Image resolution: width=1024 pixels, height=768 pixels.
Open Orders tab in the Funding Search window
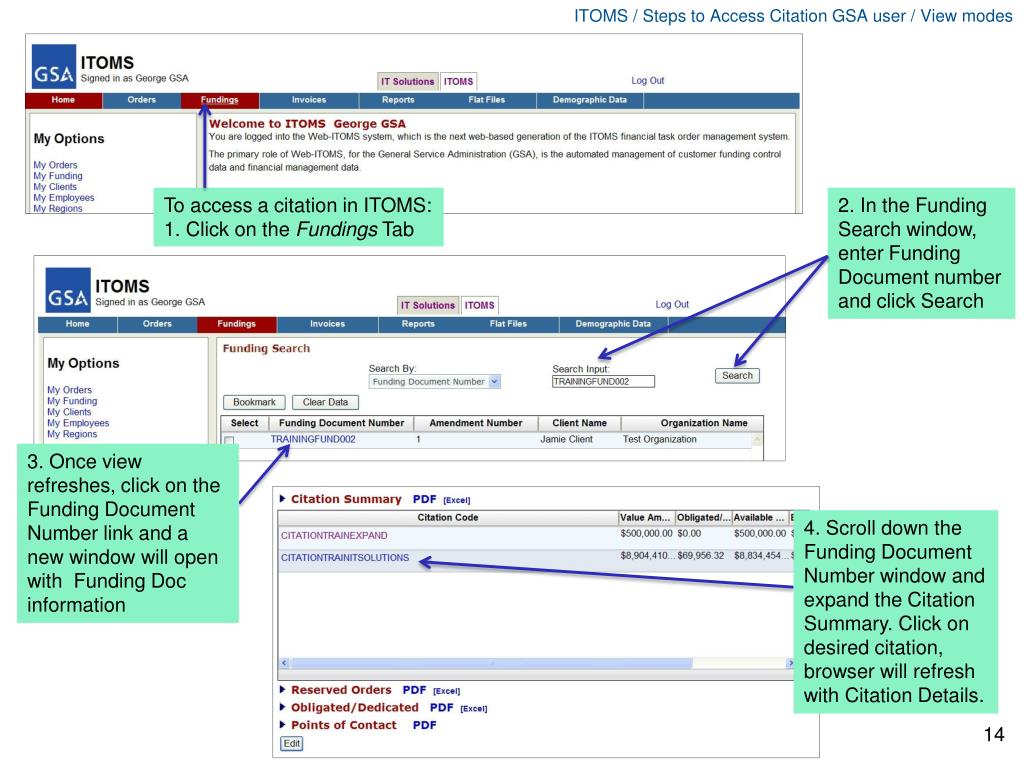[x=157, y=324]
